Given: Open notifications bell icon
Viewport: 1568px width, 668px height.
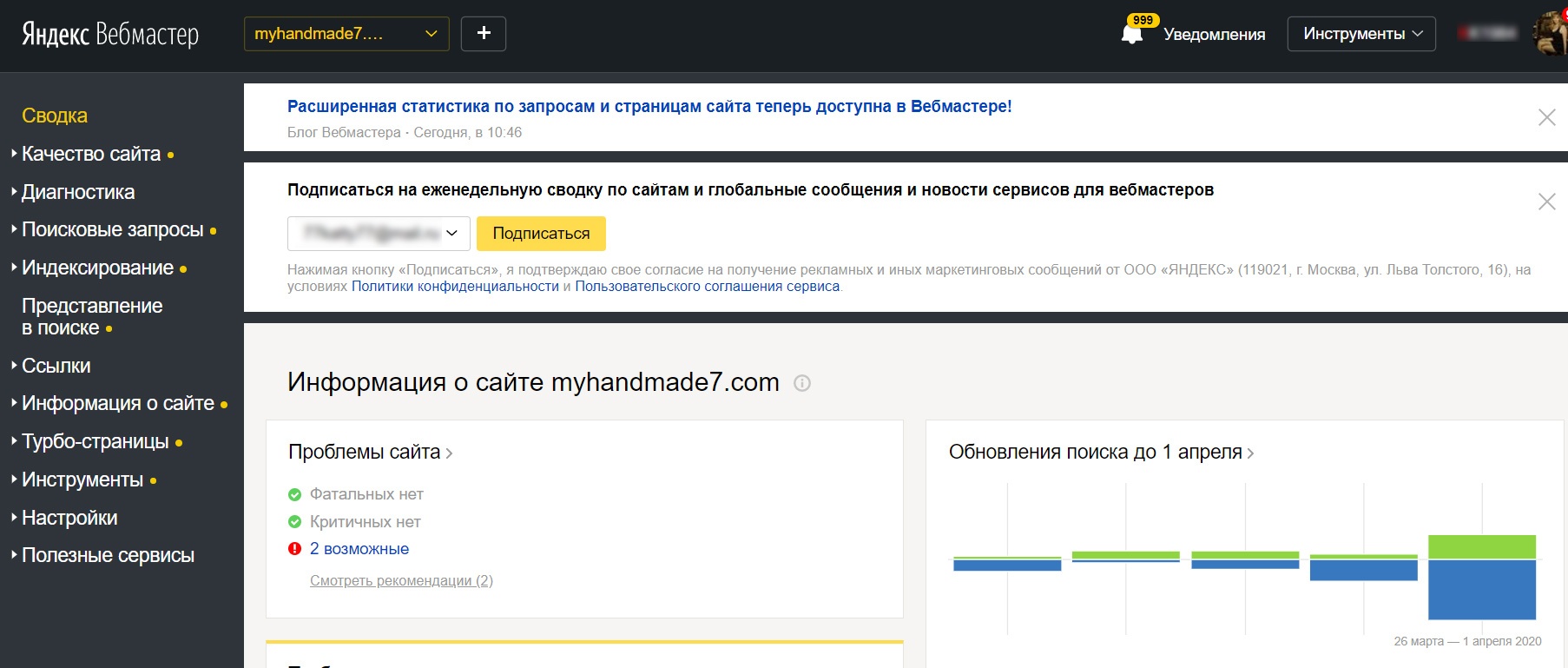Looking at the screenshot, I should click(x=1132, y=35).
